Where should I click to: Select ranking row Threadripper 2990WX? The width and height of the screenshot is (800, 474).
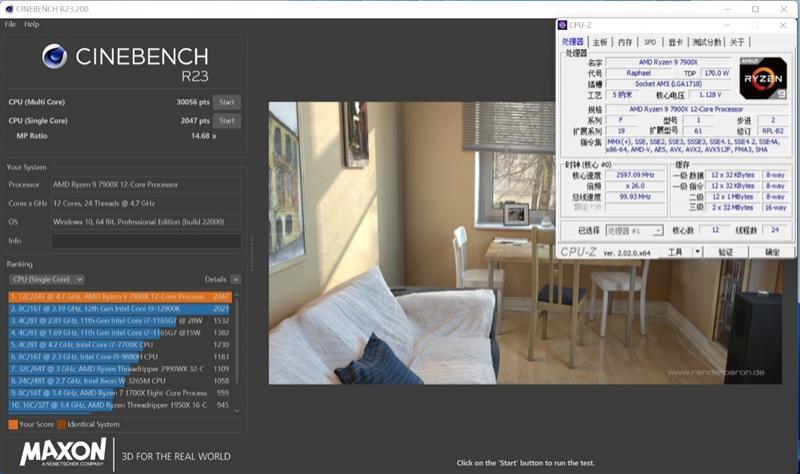[x=120, y=369]
